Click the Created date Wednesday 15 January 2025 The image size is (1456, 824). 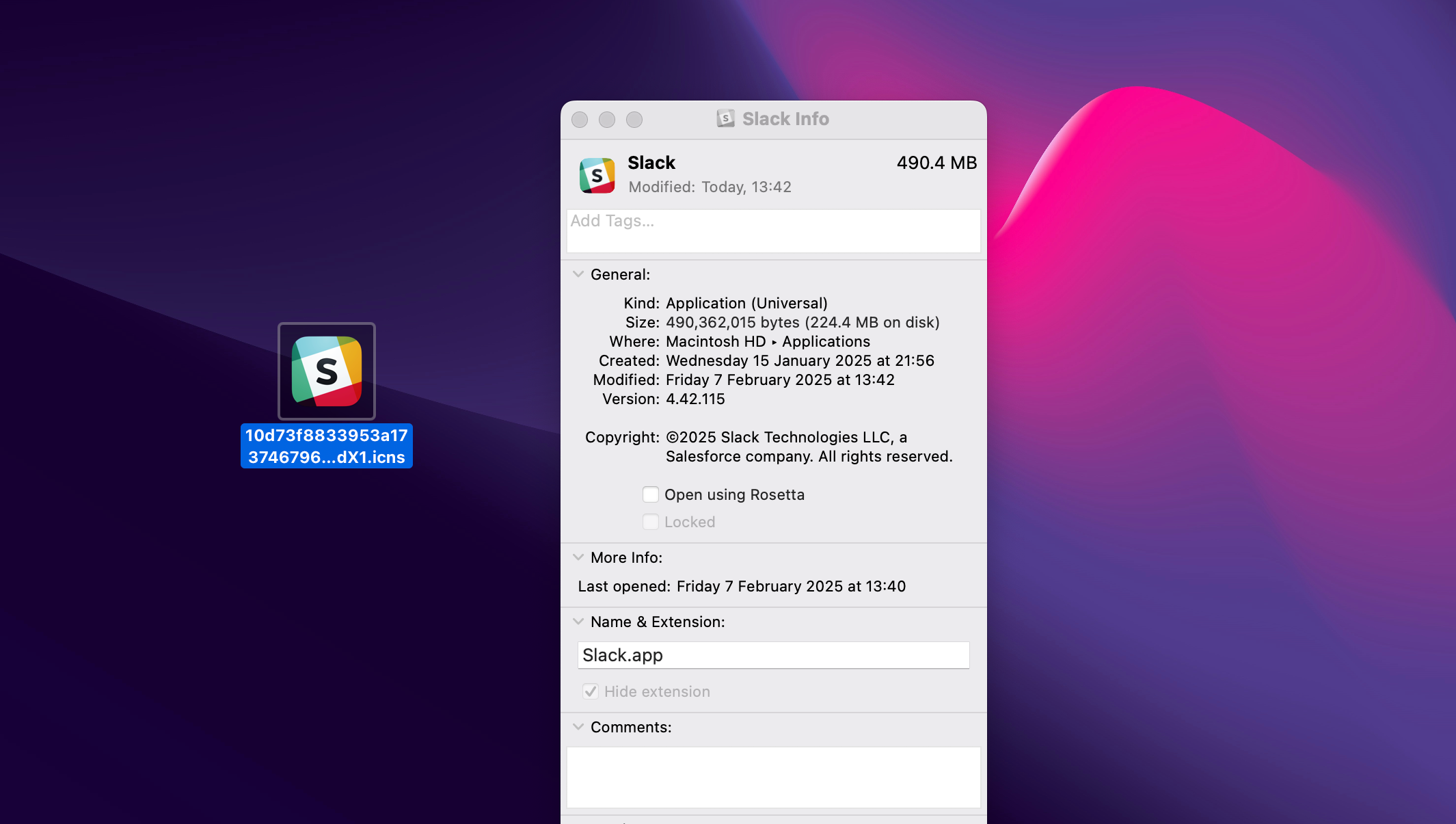click(800, 360)
